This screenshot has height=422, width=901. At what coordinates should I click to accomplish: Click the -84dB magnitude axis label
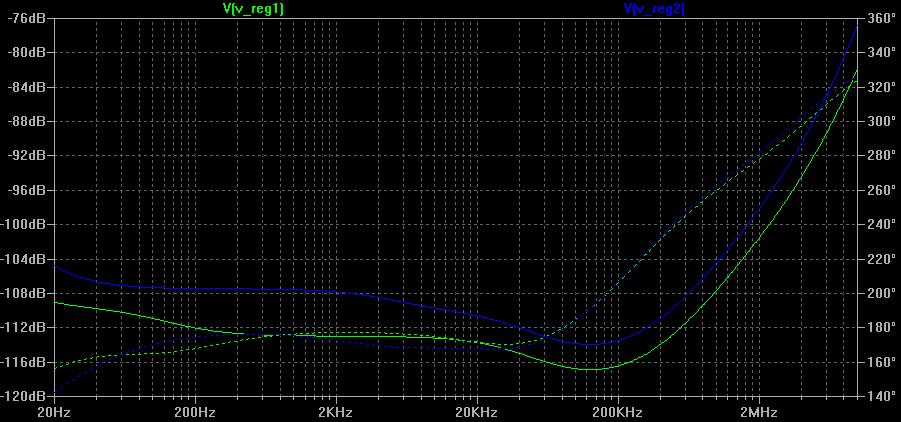pyautogui.click(x=26, y=87)
